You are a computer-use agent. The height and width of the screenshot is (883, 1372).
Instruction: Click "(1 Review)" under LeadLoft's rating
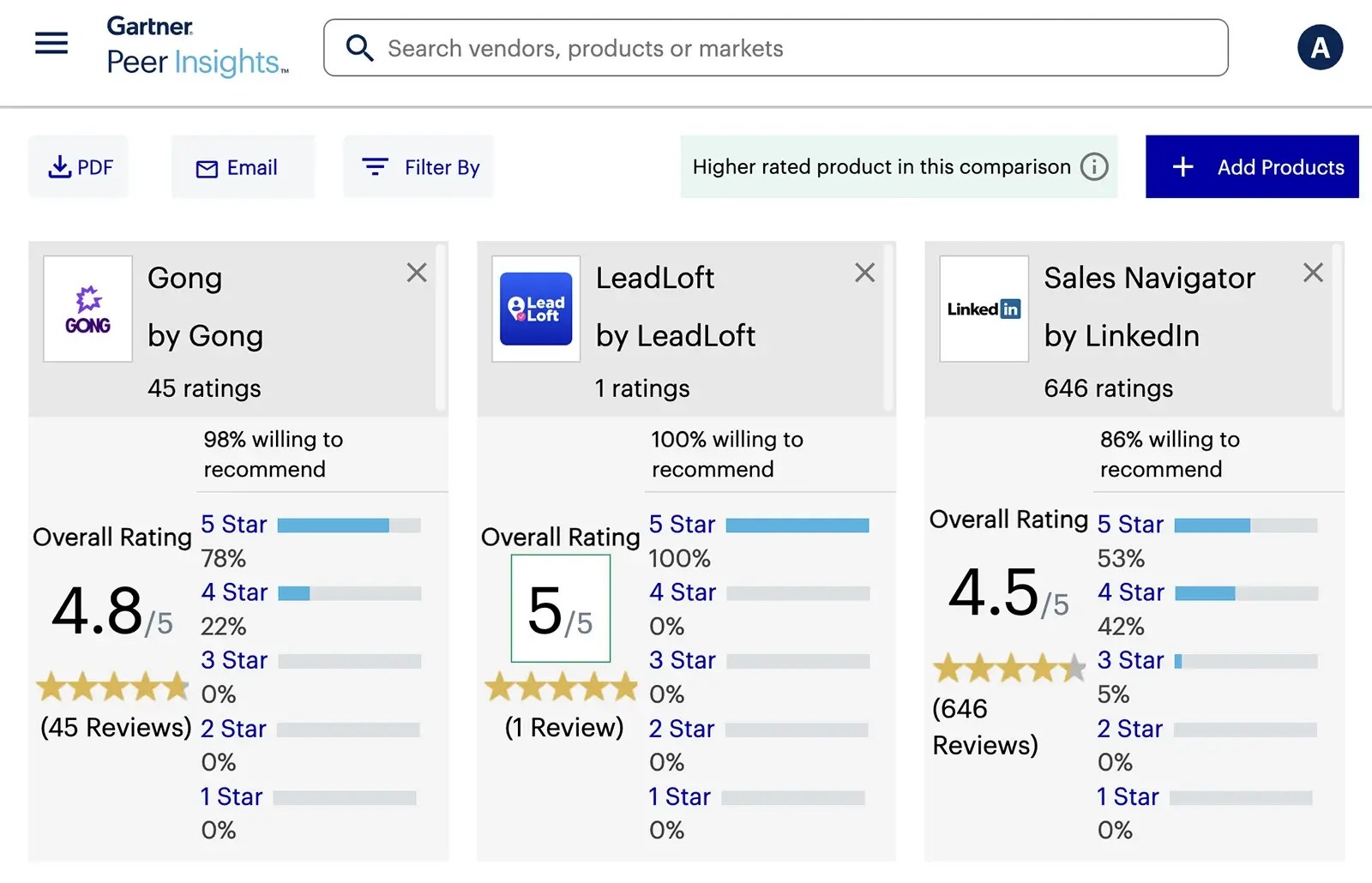tap(564, 727)
